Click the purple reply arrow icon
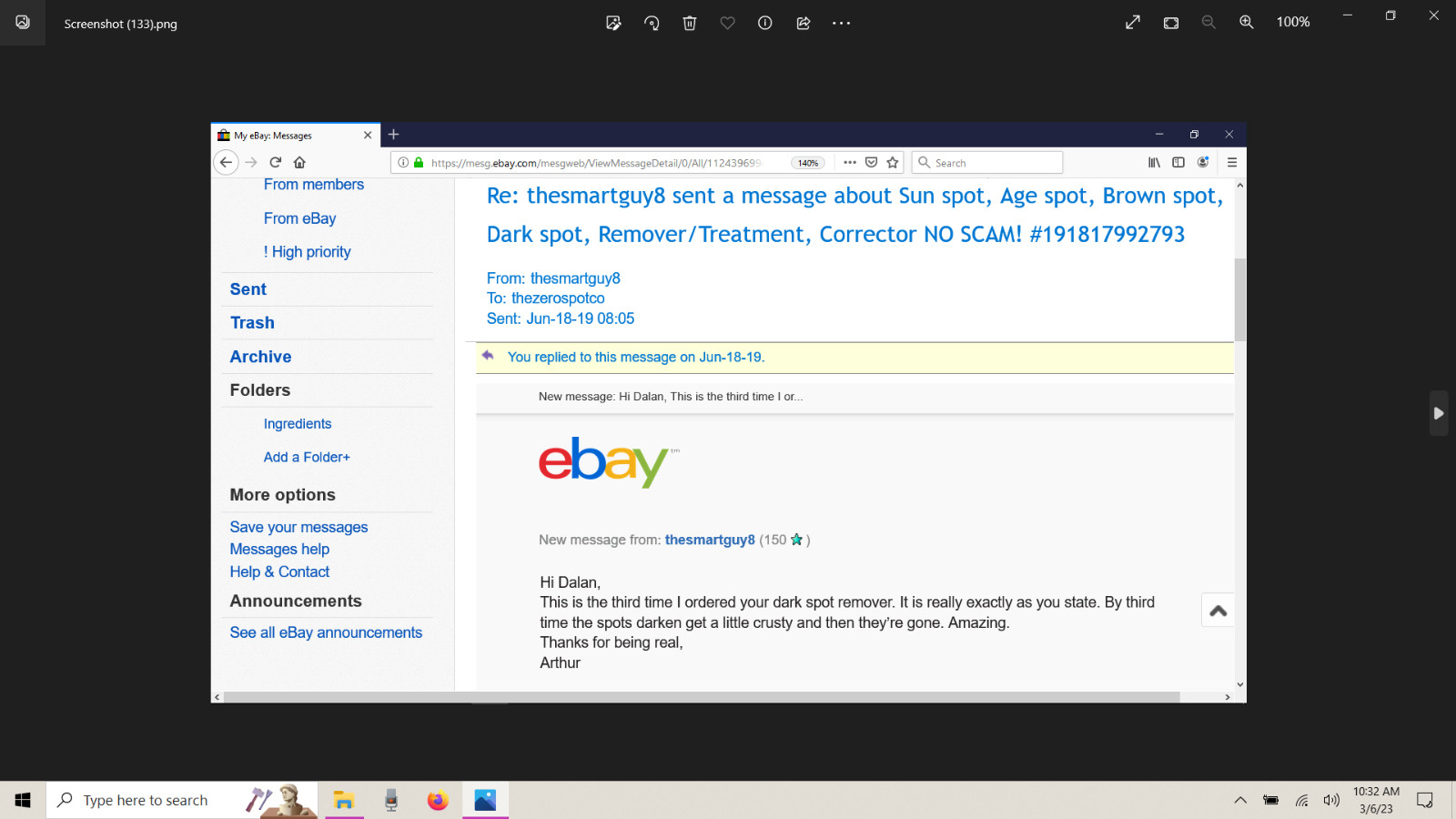This screenshot has height=819, width=1456. pyautogui.click(x=488, y=356)
